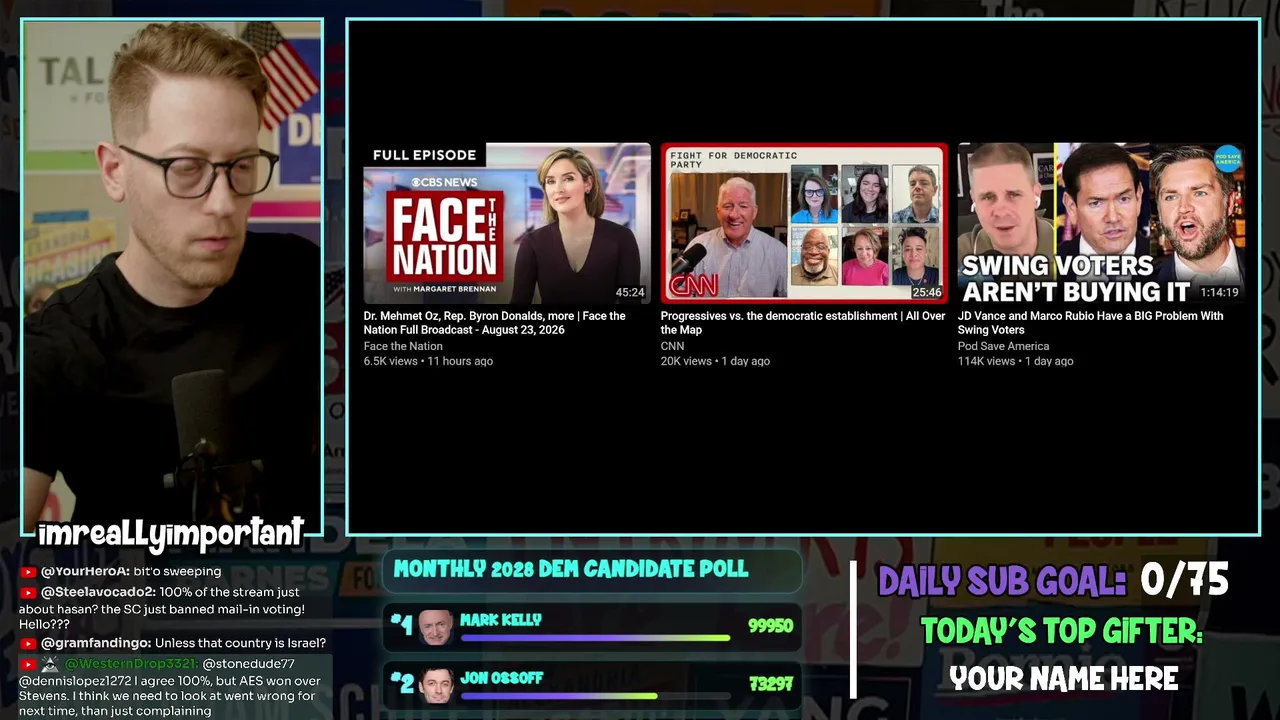This screenshot has width=1280, height=720.
Task: Click the Dr. Mehmet Oz, Rep. Byron Donalds video title
Action: point(495,323)
